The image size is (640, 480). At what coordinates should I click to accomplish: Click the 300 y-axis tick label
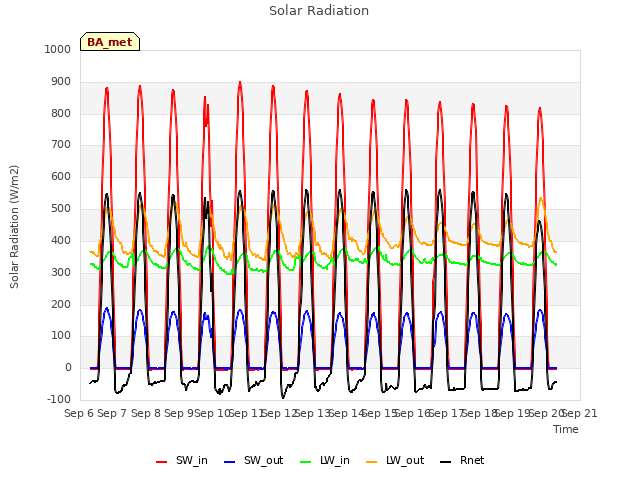[61, 272]
